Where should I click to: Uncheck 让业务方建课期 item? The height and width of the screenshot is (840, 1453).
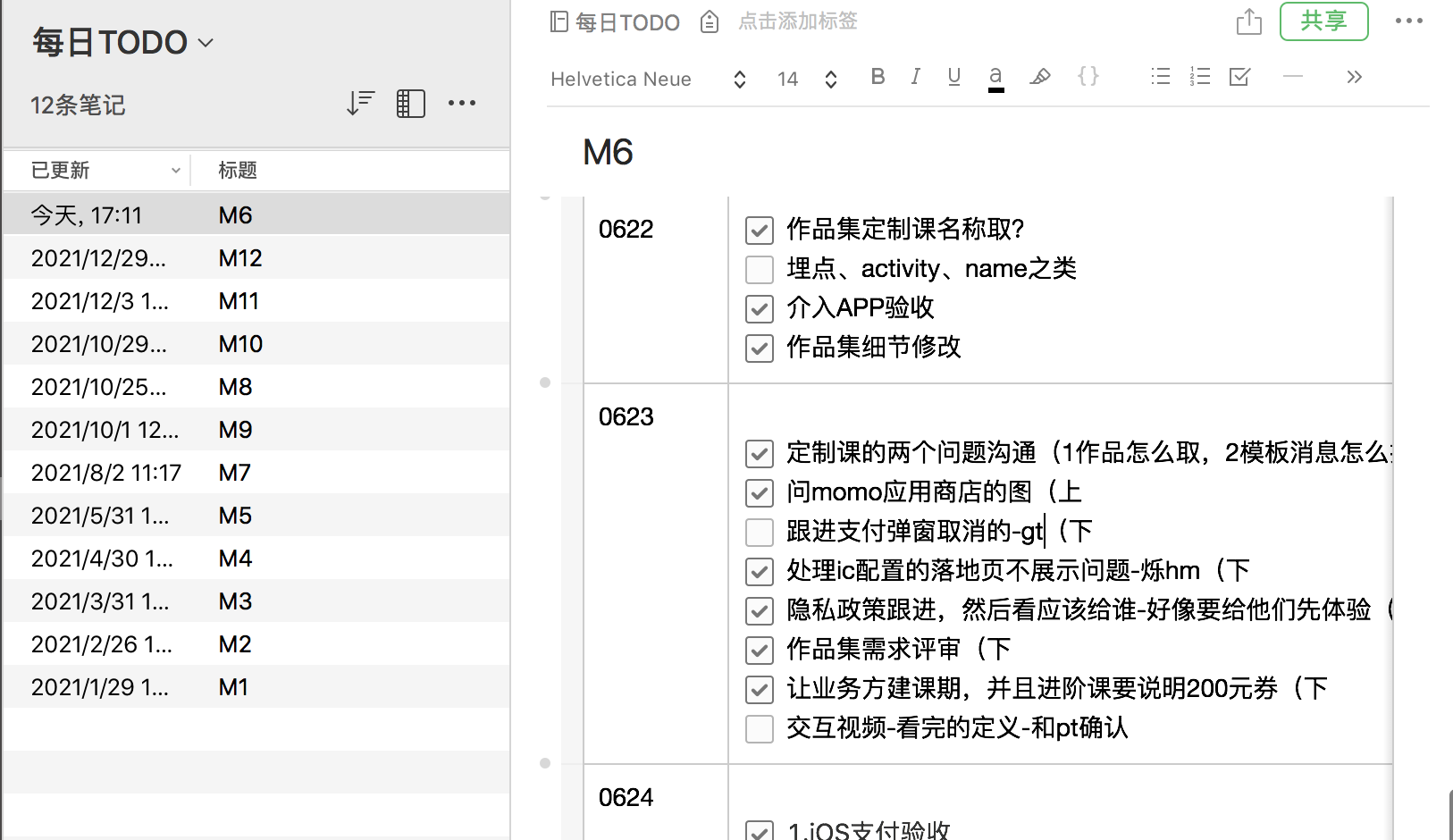coord(760,690)
